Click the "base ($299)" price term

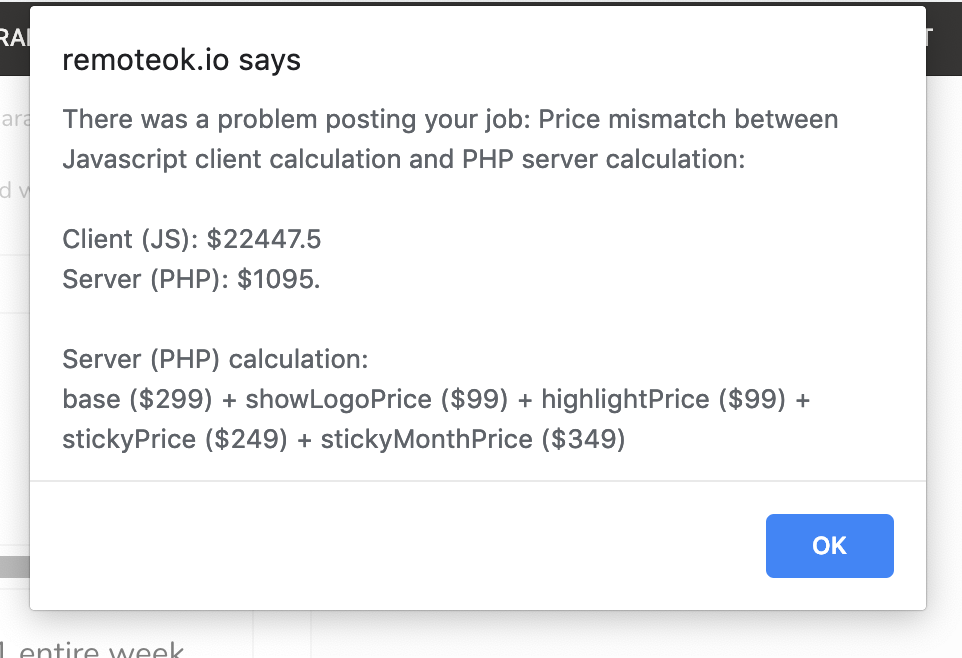point(137,399)
